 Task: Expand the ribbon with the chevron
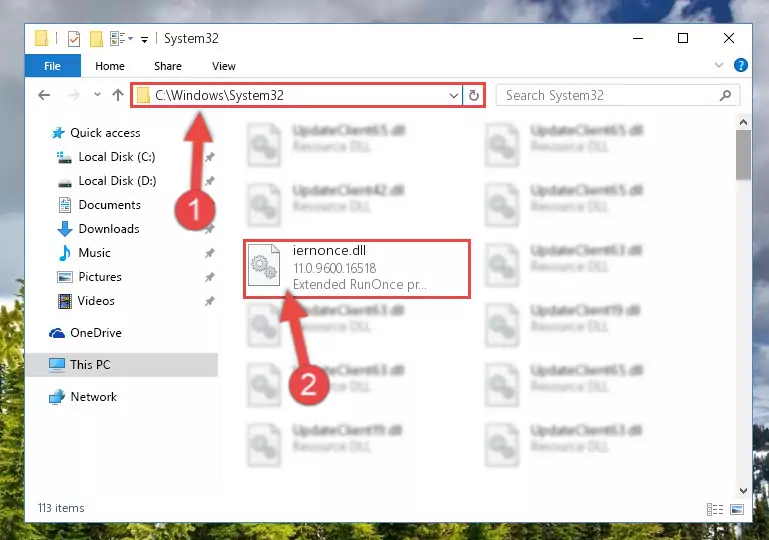[x=719, y=65]
